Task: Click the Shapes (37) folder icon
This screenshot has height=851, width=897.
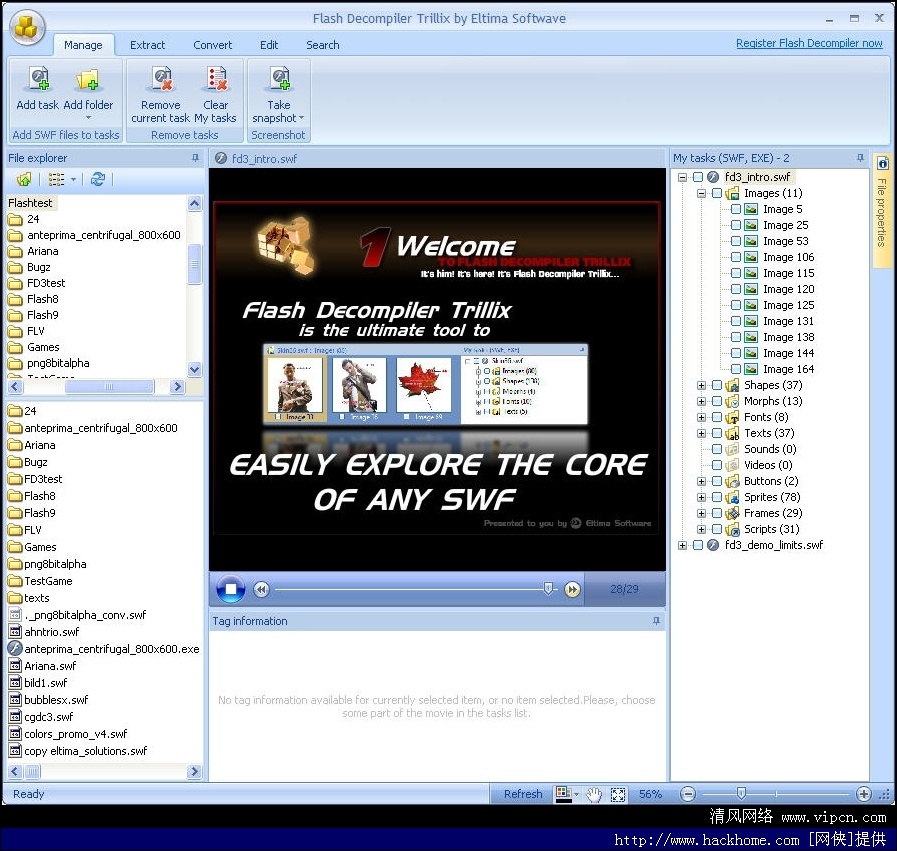Action: [732, 385]
